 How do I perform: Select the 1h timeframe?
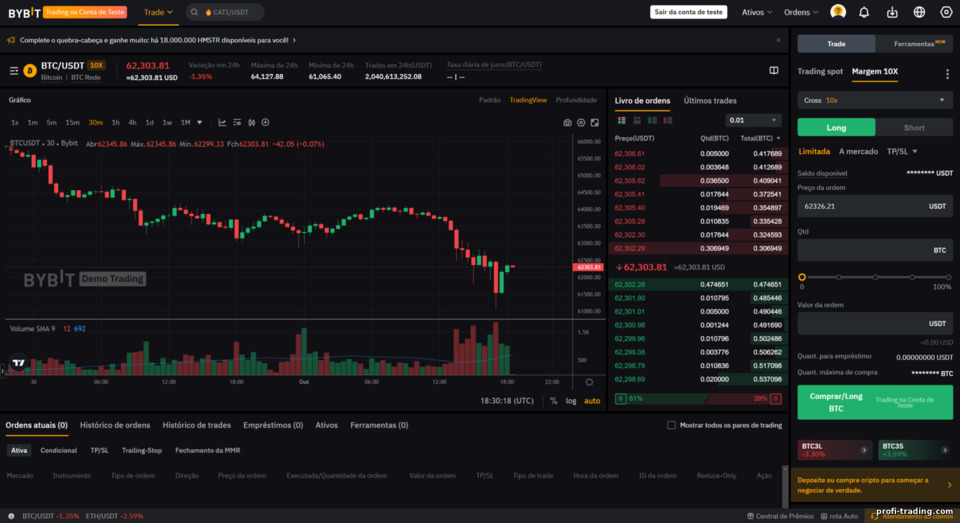tap(115, 122)
